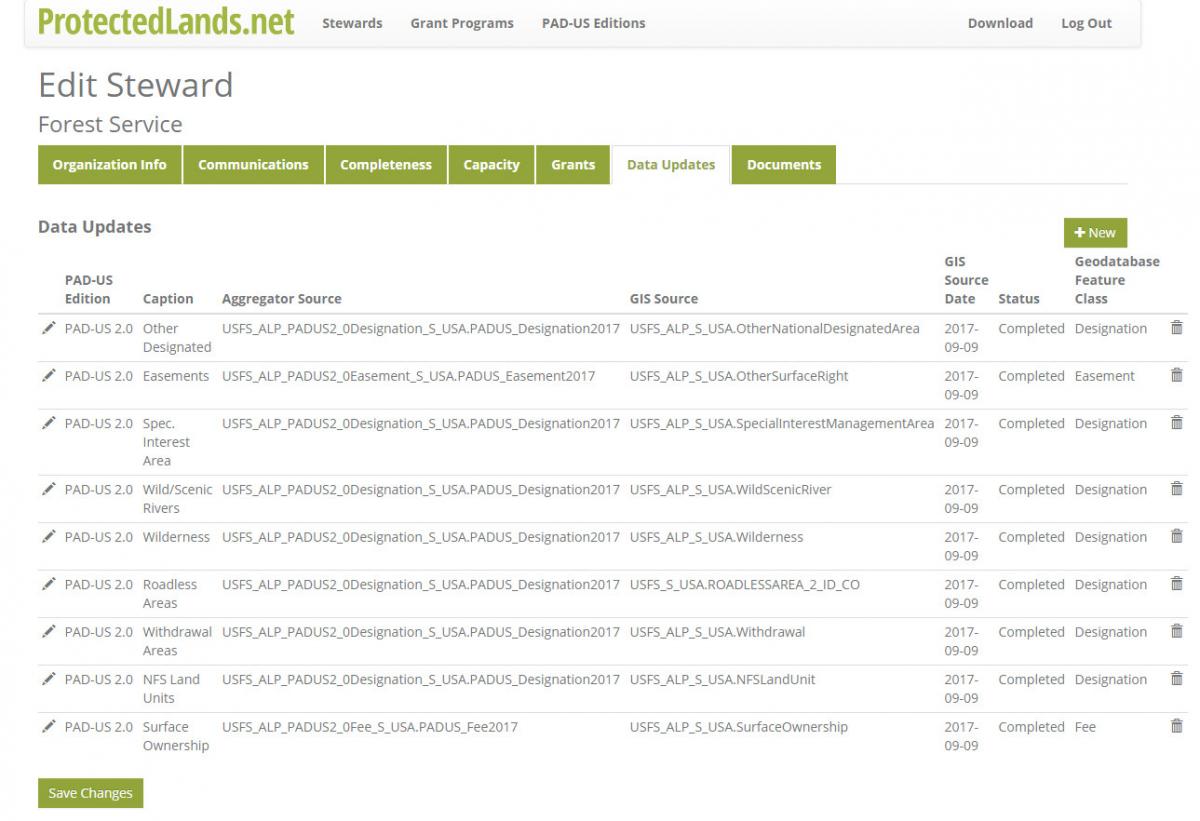
Task: Select the Data Updates tab
Action: pos(671,165)
